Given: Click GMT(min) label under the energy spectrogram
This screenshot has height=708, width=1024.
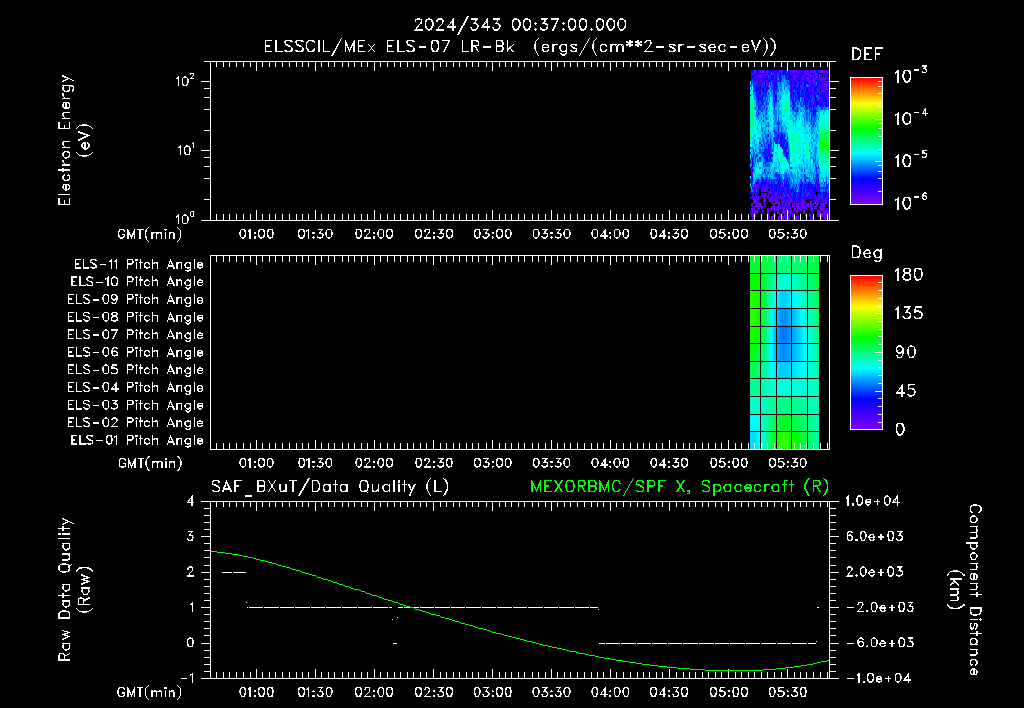Looking at the screenshot, I should (x=150, y=234).
